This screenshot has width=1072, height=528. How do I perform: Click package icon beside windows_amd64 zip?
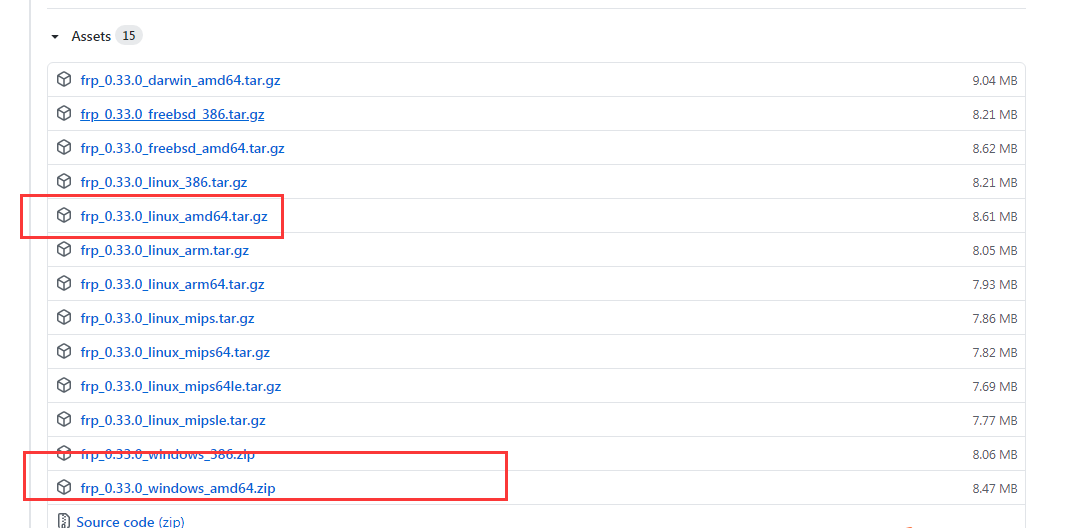(x=64, y=488)
